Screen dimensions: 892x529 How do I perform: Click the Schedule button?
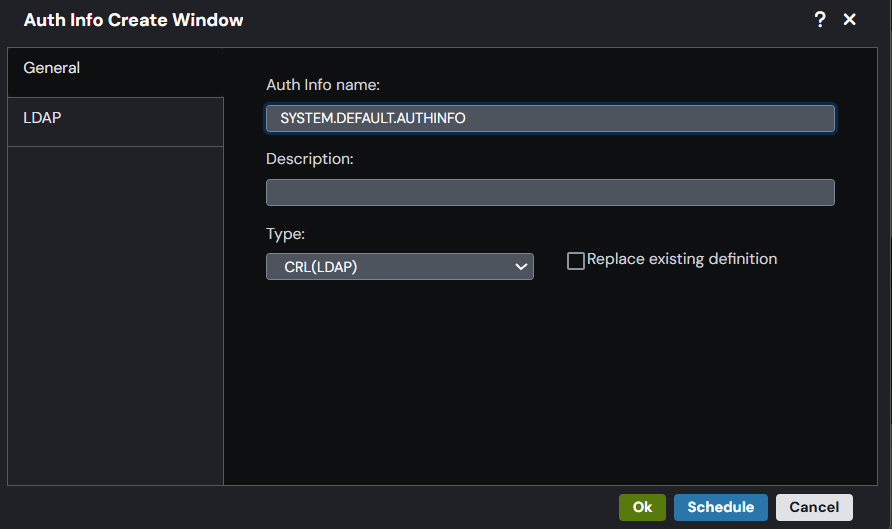pos(720,507)
